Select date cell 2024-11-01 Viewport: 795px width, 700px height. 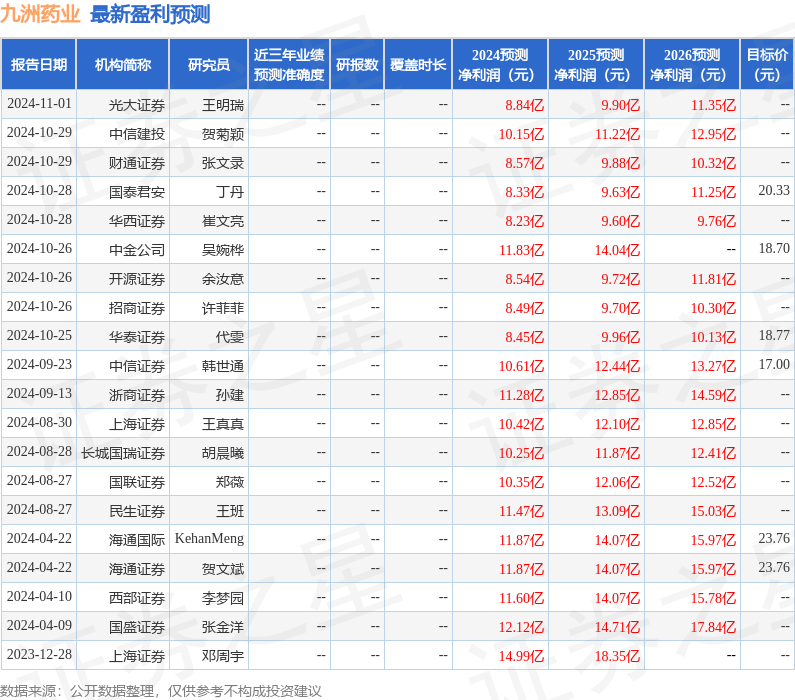[x=39, y=103]
